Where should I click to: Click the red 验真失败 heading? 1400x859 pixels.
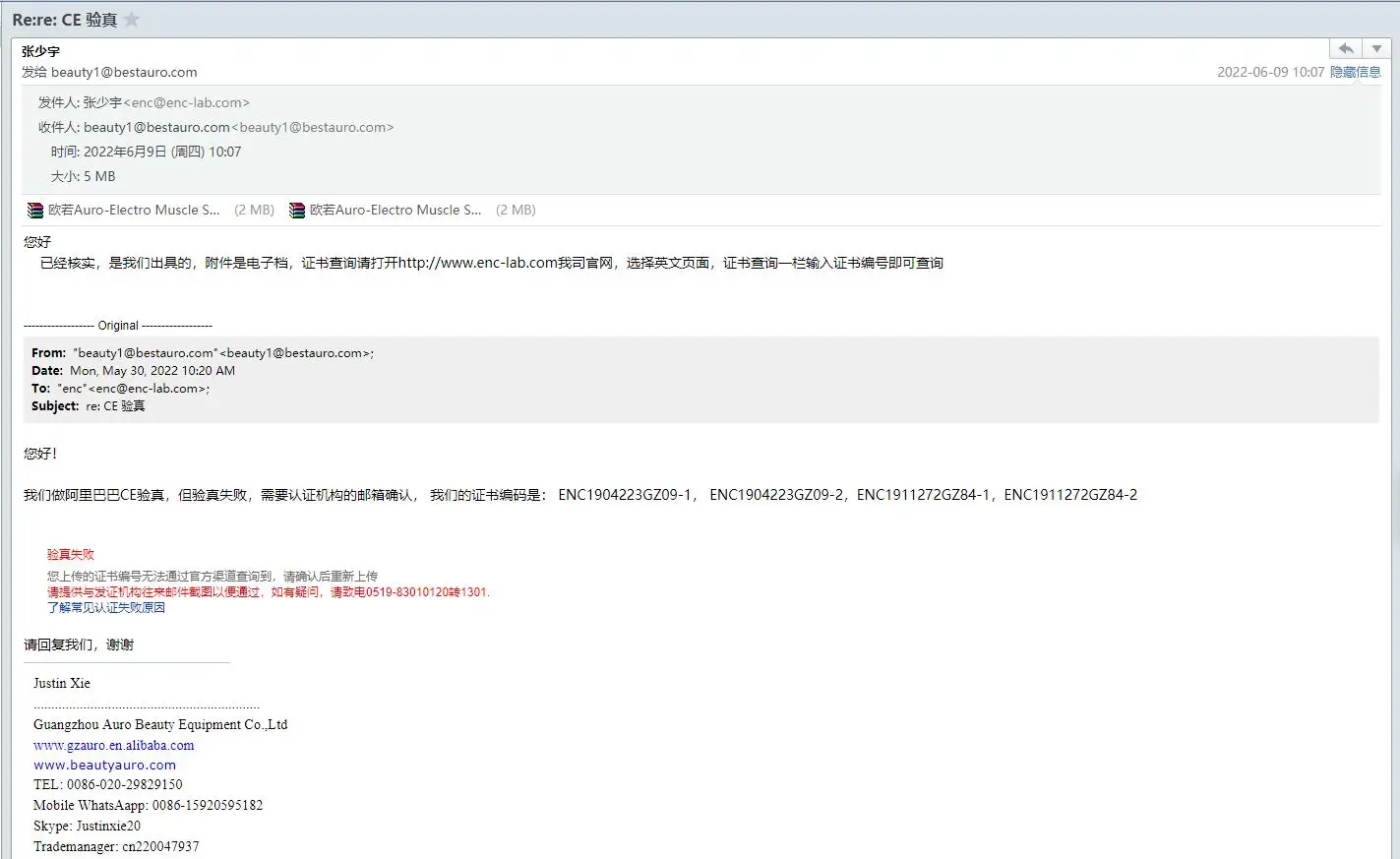(71, 554)
